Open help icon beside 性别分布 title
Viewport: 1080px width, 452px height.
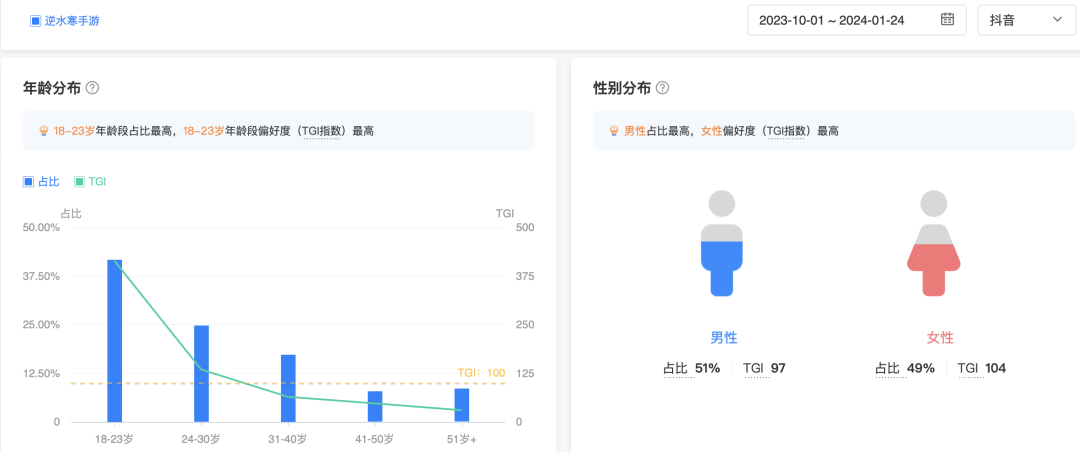pos(662,88)
